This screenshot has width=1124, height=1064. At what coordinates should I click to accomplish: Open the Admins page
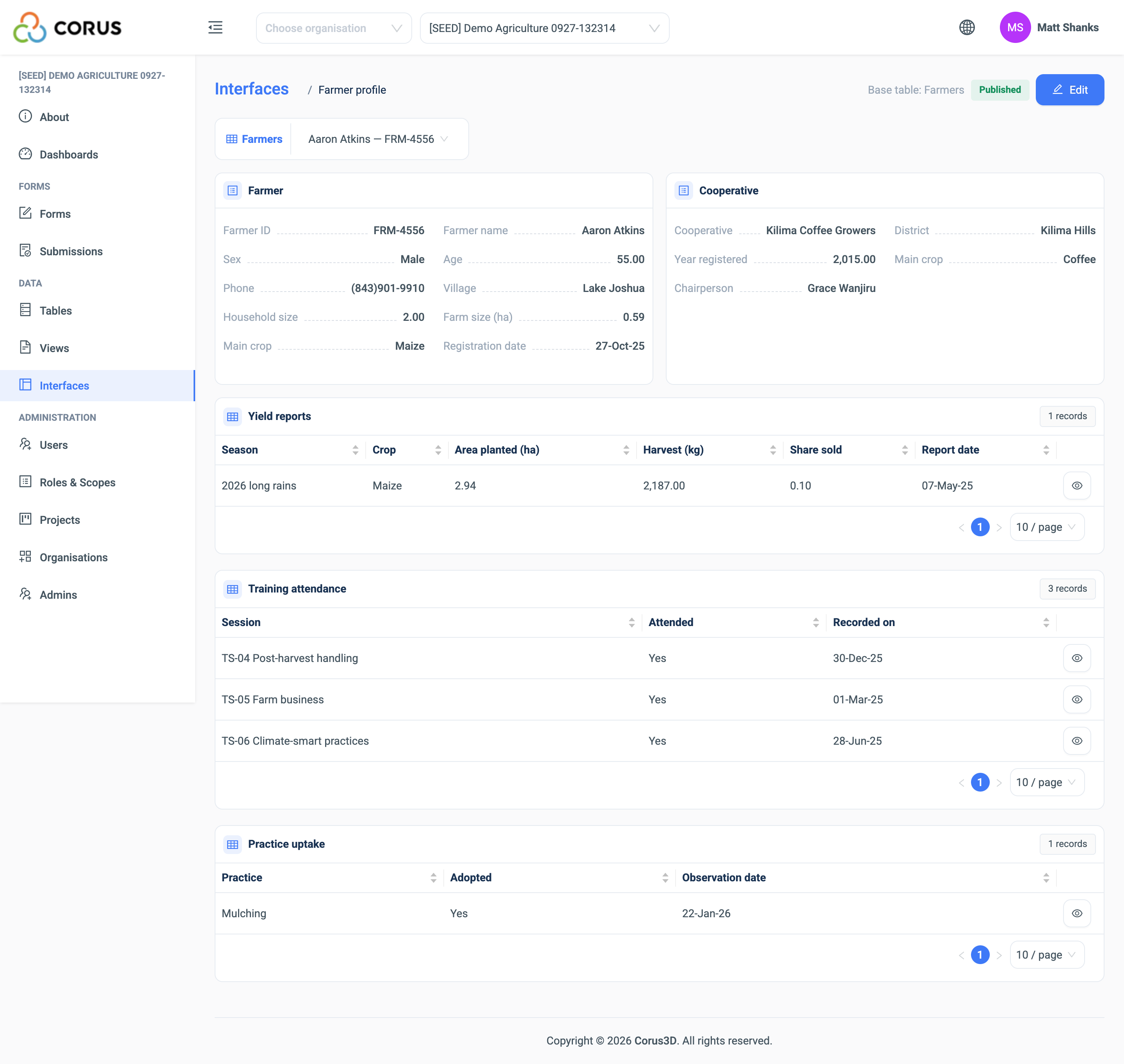(x=98, y=595)
